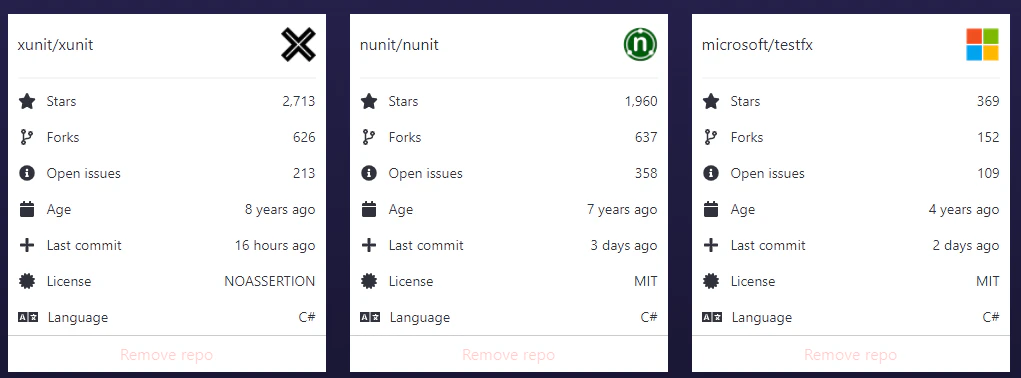Open the nunit/nunit repo title
The image size is (1021, 378).
click(399, 45)
